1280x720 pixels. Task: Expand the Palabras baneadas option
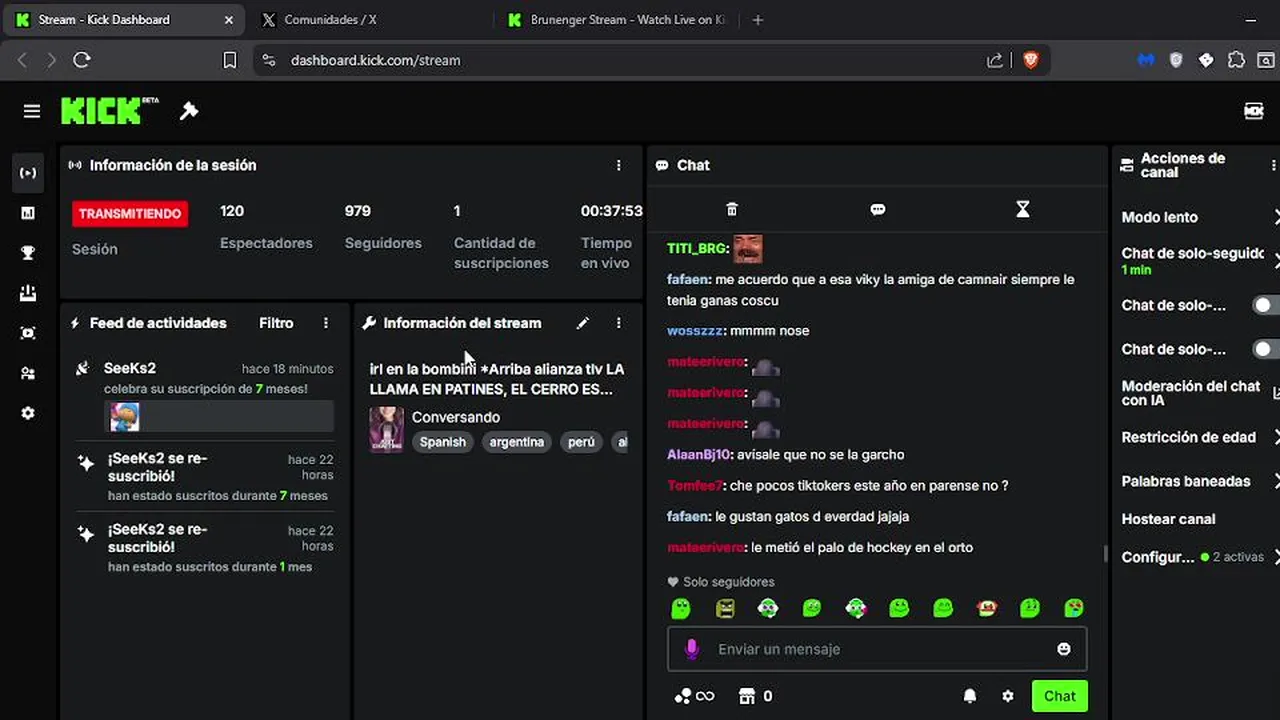click(1276, 481)
